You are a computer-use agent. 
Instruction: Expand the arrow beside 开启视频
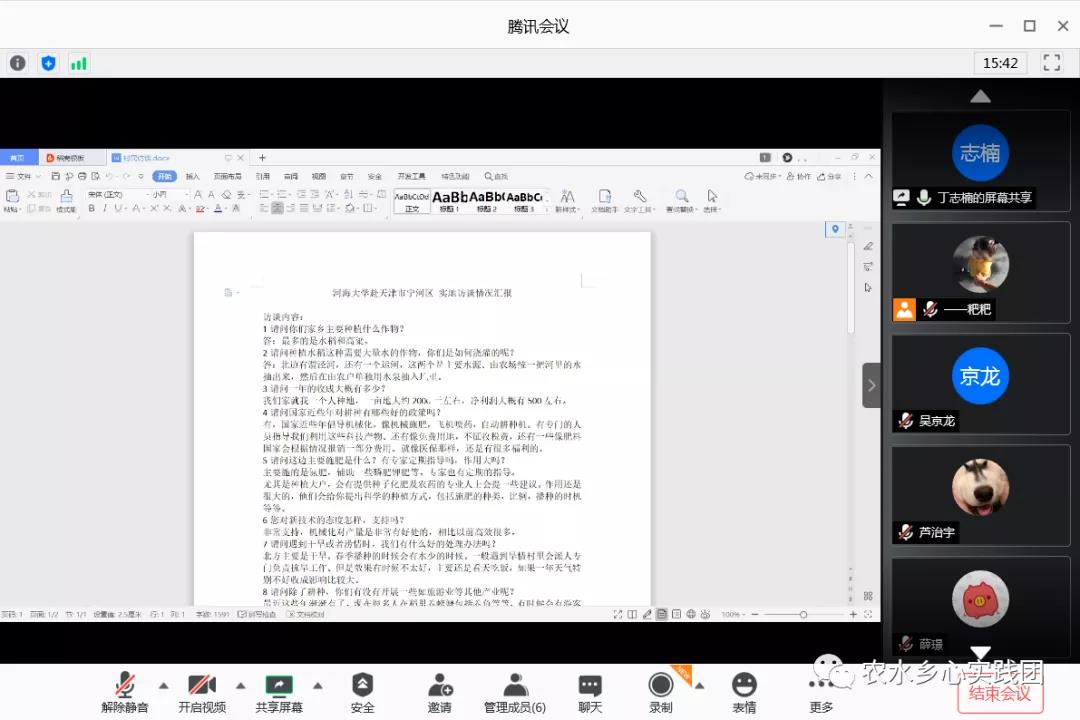coord(240,685)
